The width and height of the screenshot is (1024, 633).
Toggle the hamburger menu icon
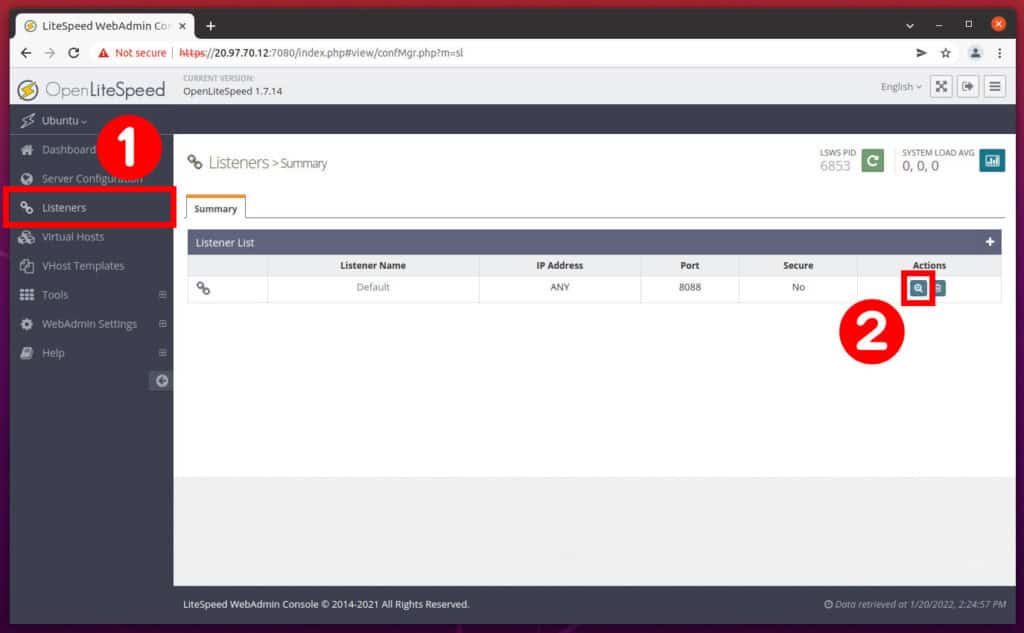click(995, 86)
